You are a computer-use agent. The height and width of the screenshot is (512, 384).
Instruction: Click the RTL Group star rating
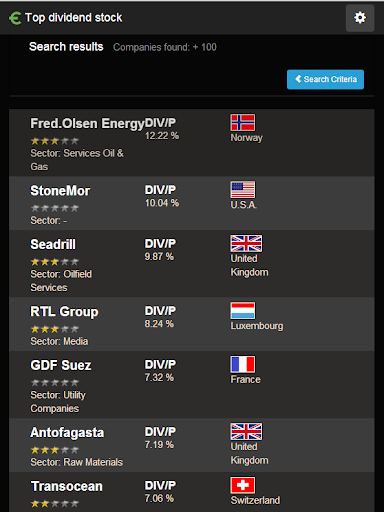[55, 329]
